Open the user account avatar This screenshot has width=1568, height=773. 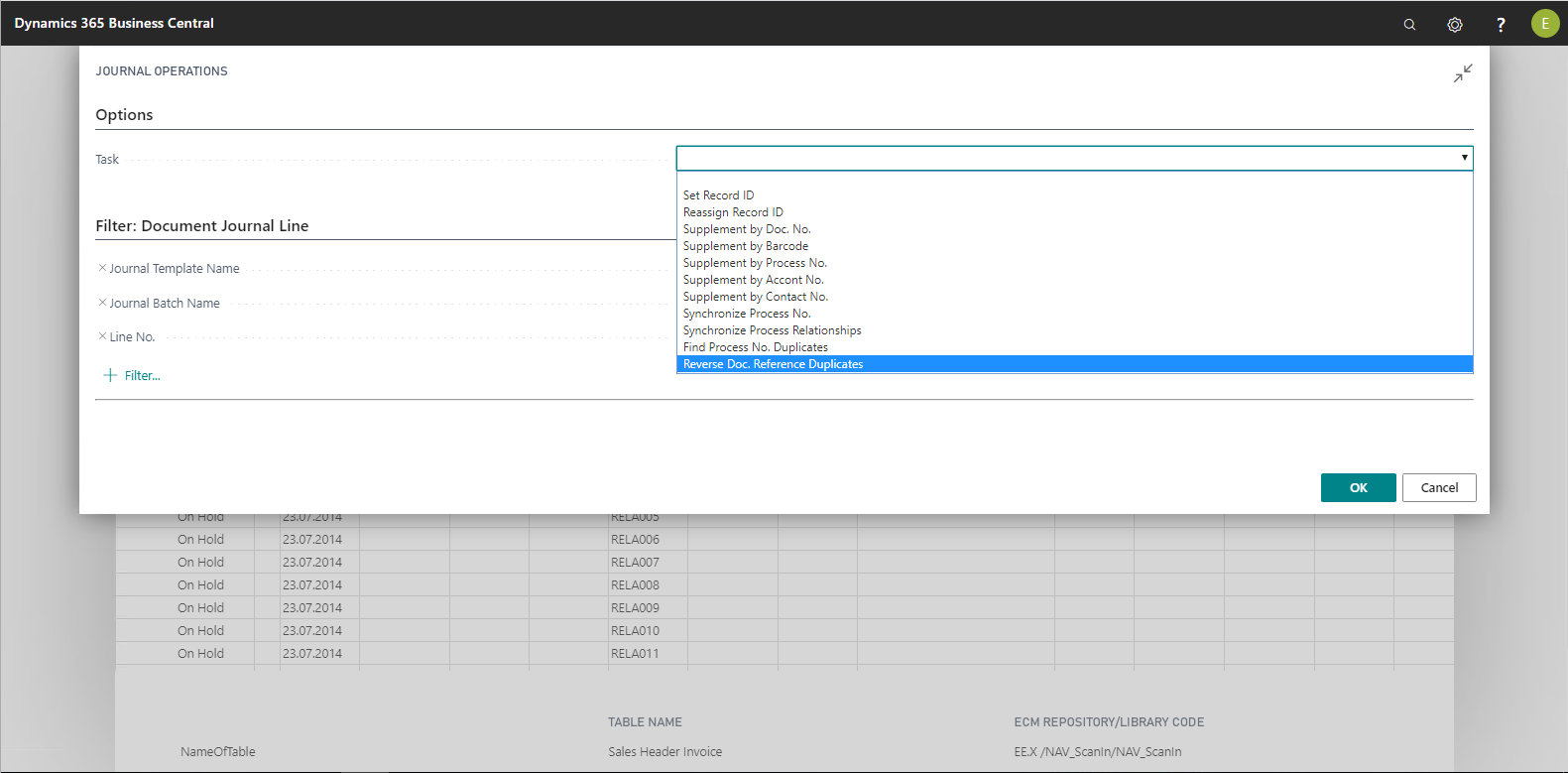pyautogui.click(x=1544, y=24)
